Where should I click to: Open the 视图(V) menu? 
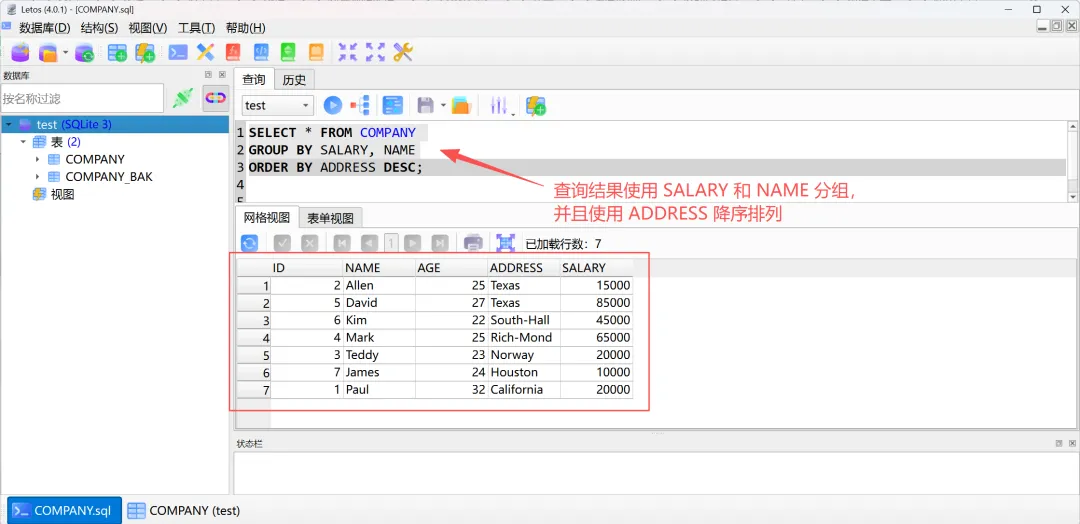(x=148, y=28)
